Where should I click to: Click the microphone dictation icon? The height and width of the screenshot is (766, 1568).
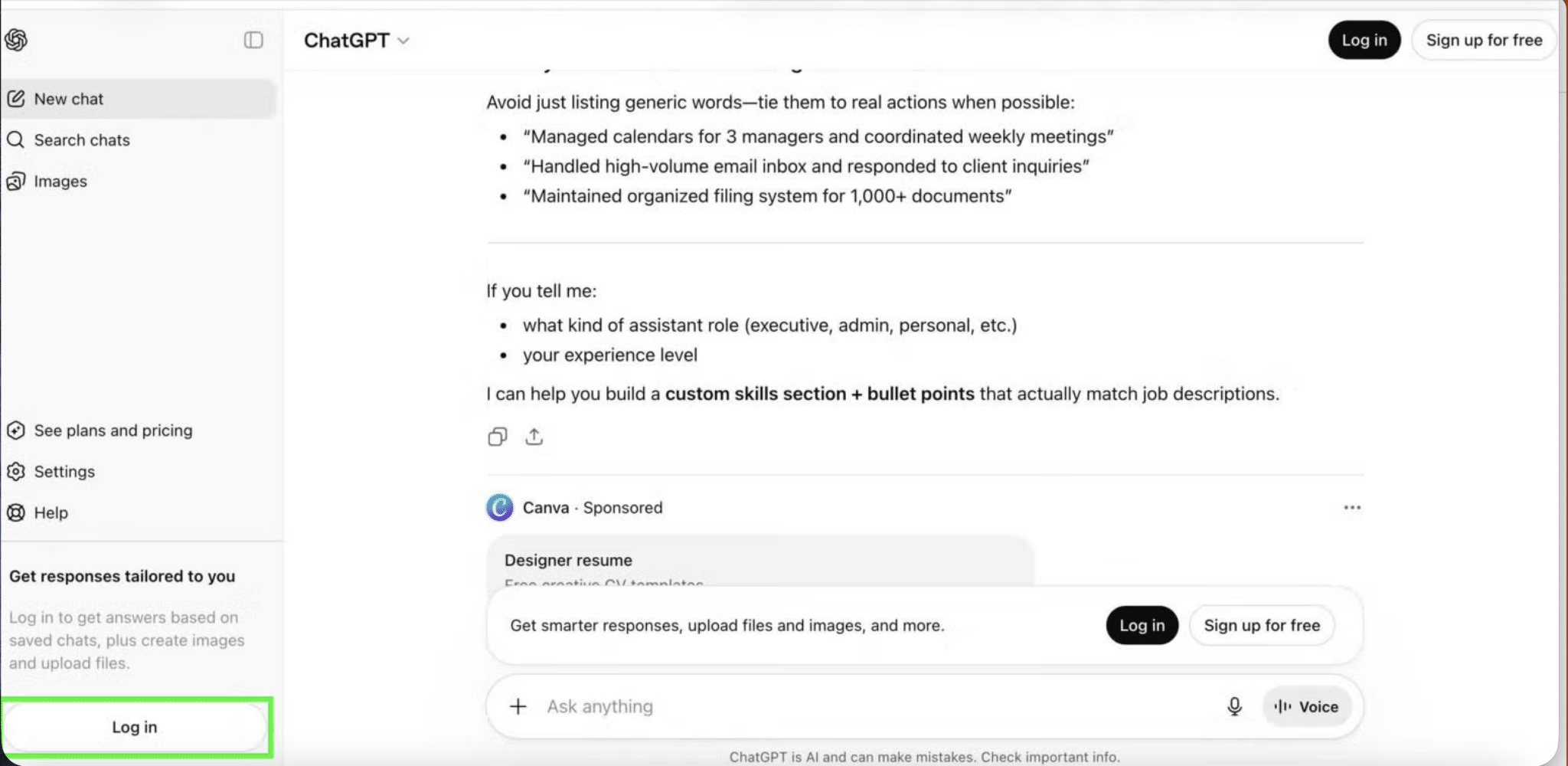[x=1234, y=706]
